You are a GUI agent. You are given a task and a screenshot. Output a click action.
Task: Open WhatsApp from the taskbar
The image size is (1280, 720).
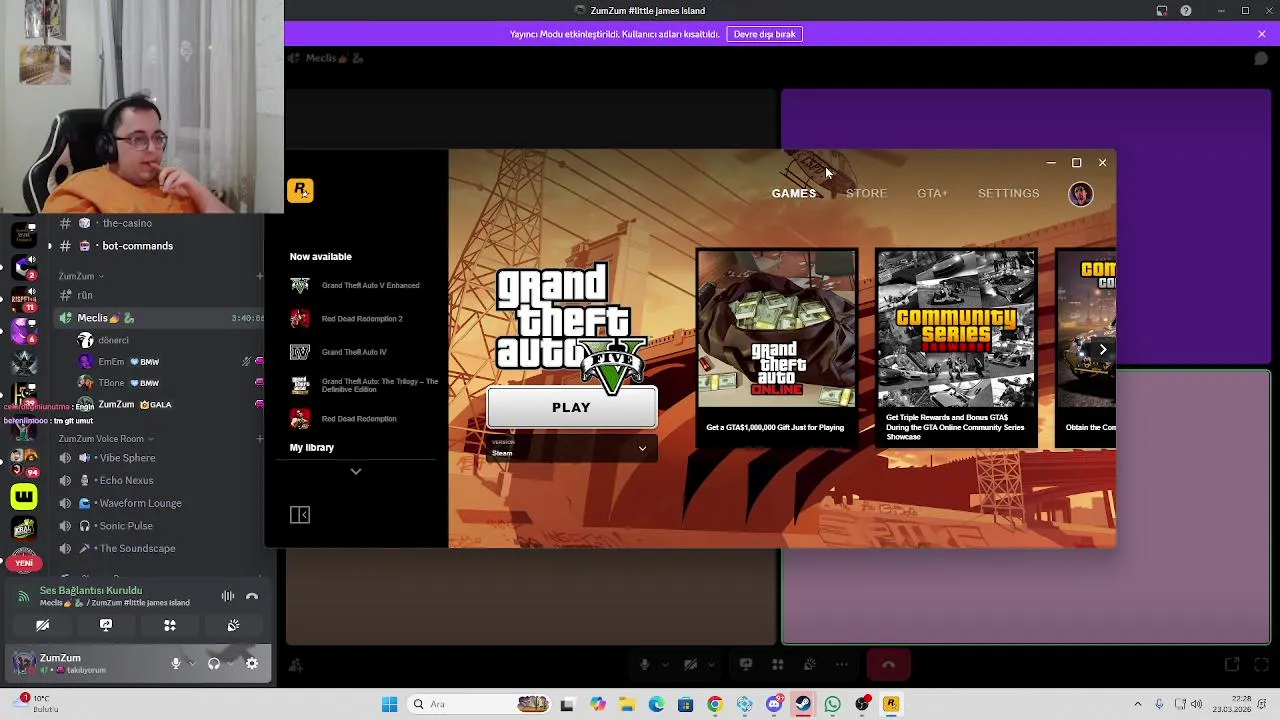(832, 705)
